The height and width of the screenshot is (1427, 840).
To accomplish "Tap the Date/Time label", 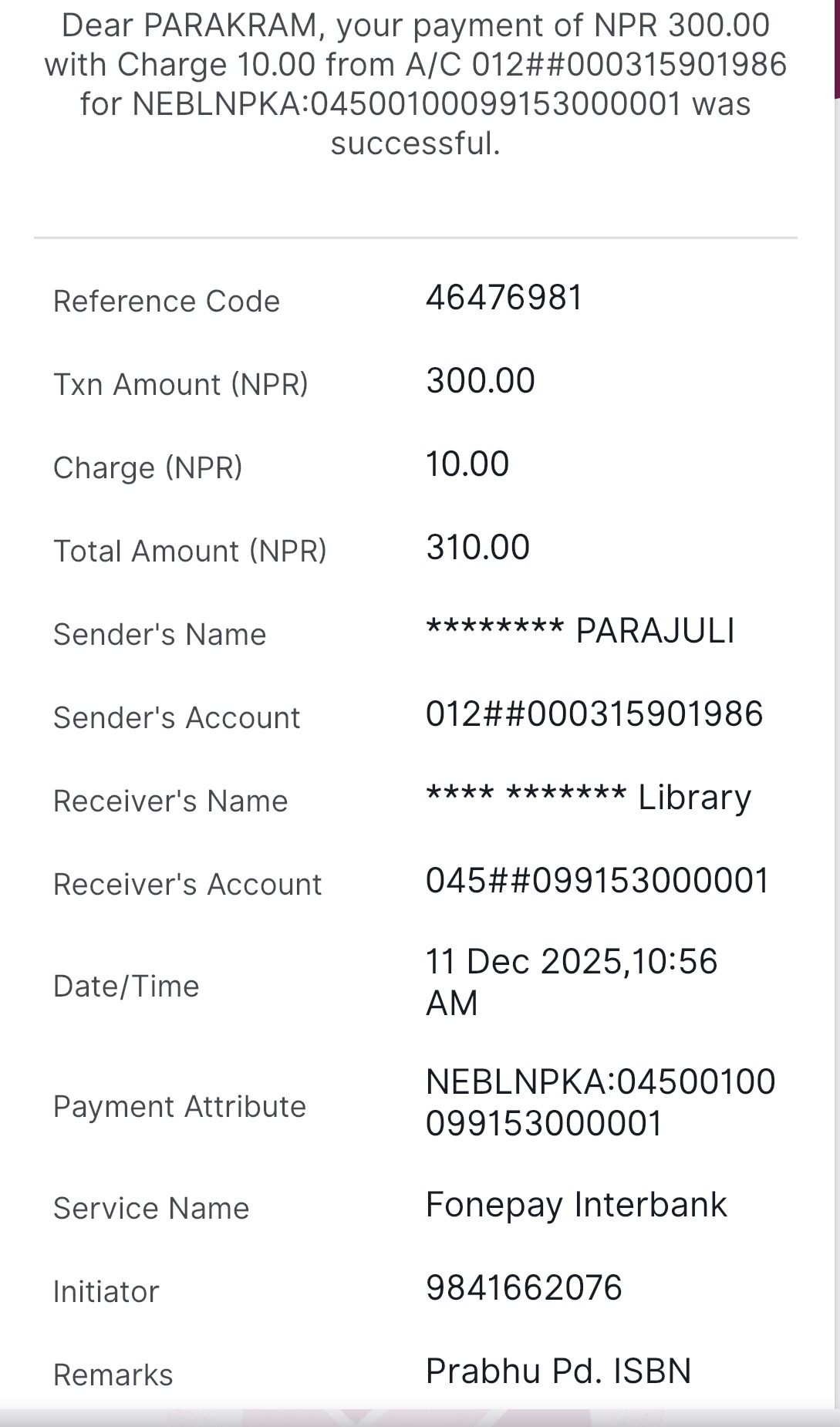I will 126,987.
